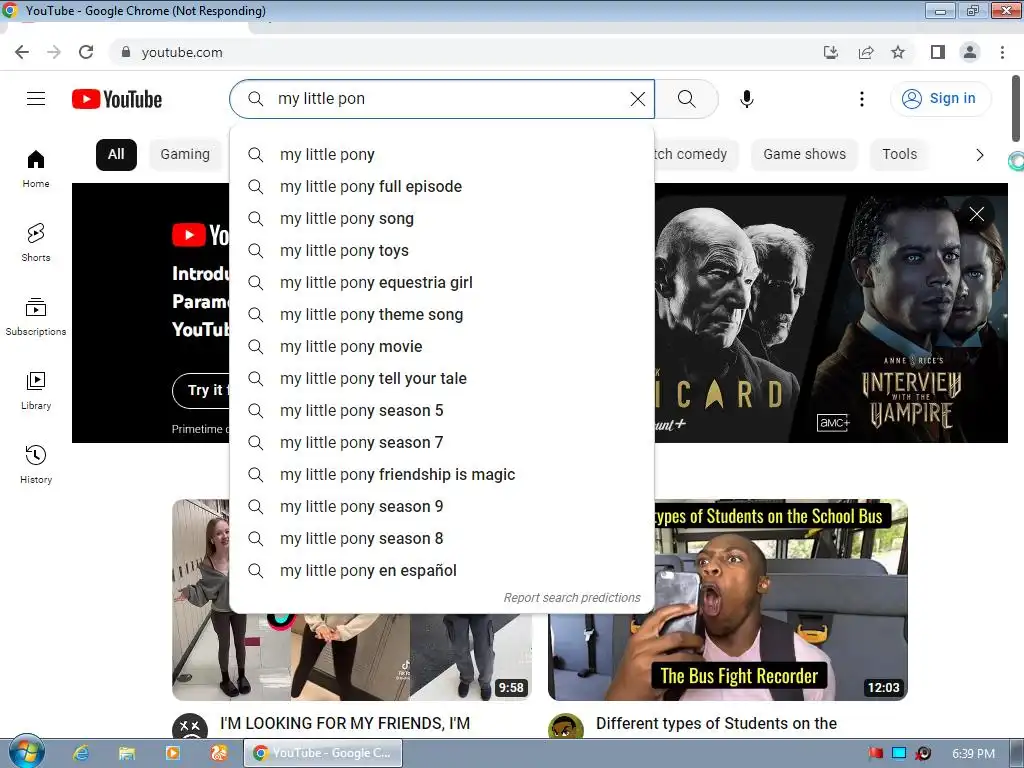Open Windows Start menu

[x=25, y=753]
